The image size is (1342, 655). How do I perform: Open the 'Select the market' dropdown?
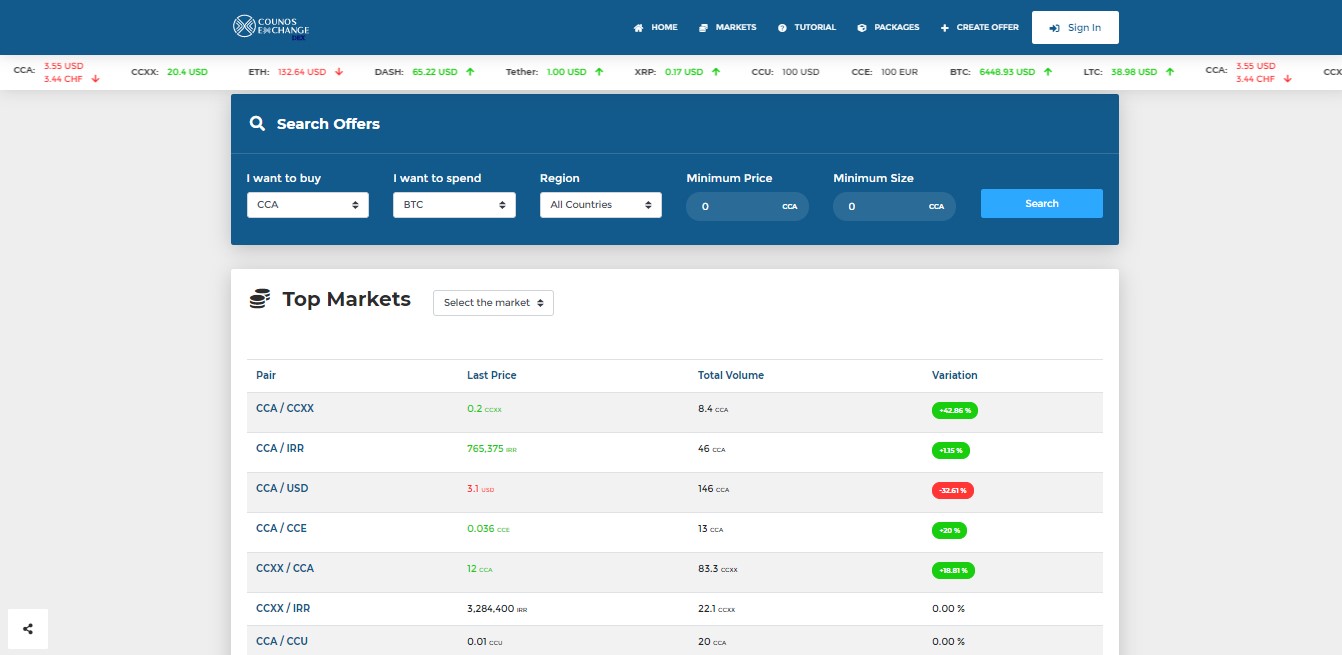[493, 303]
